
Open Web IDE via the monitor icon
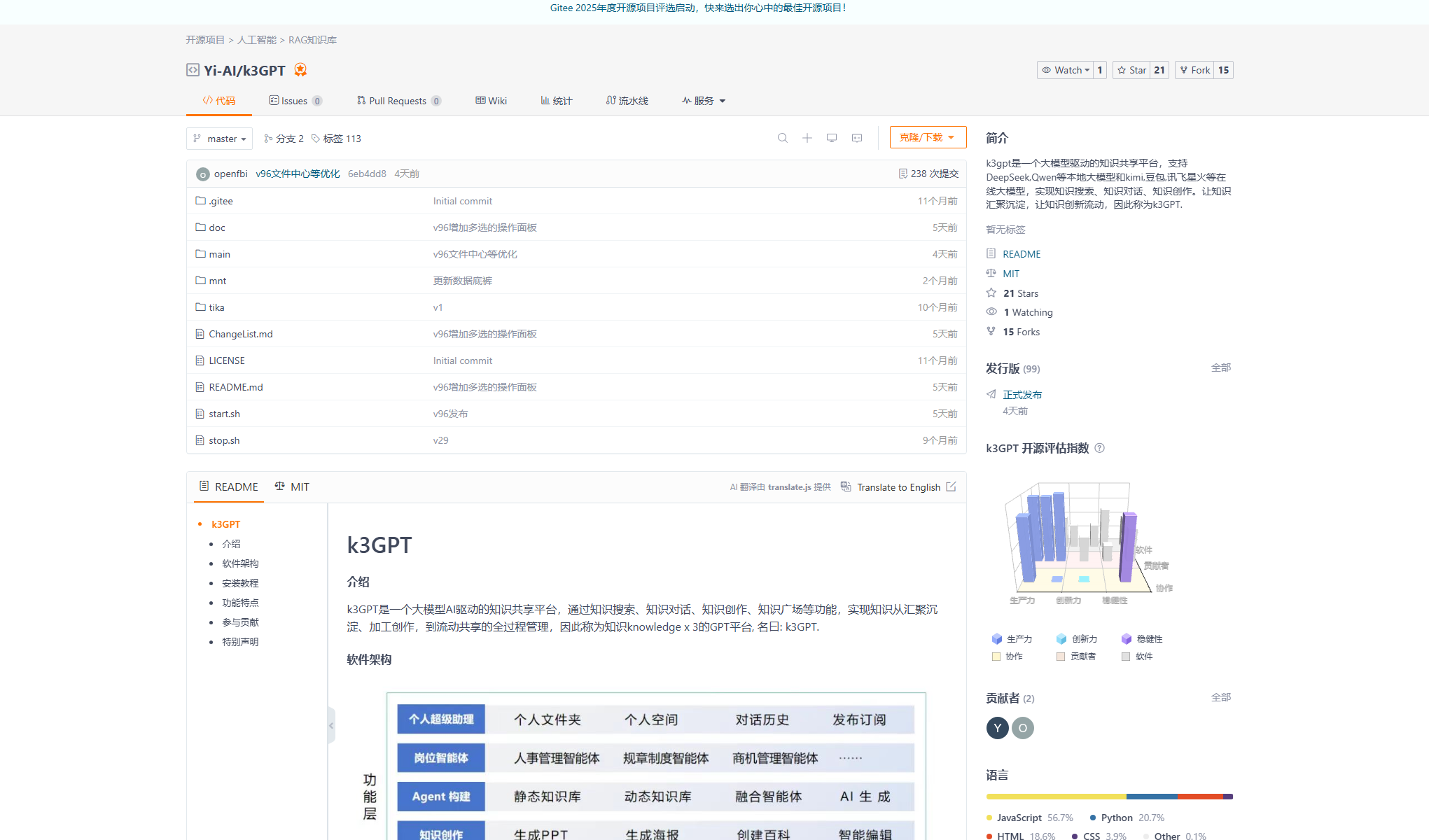tap(832, 138)
